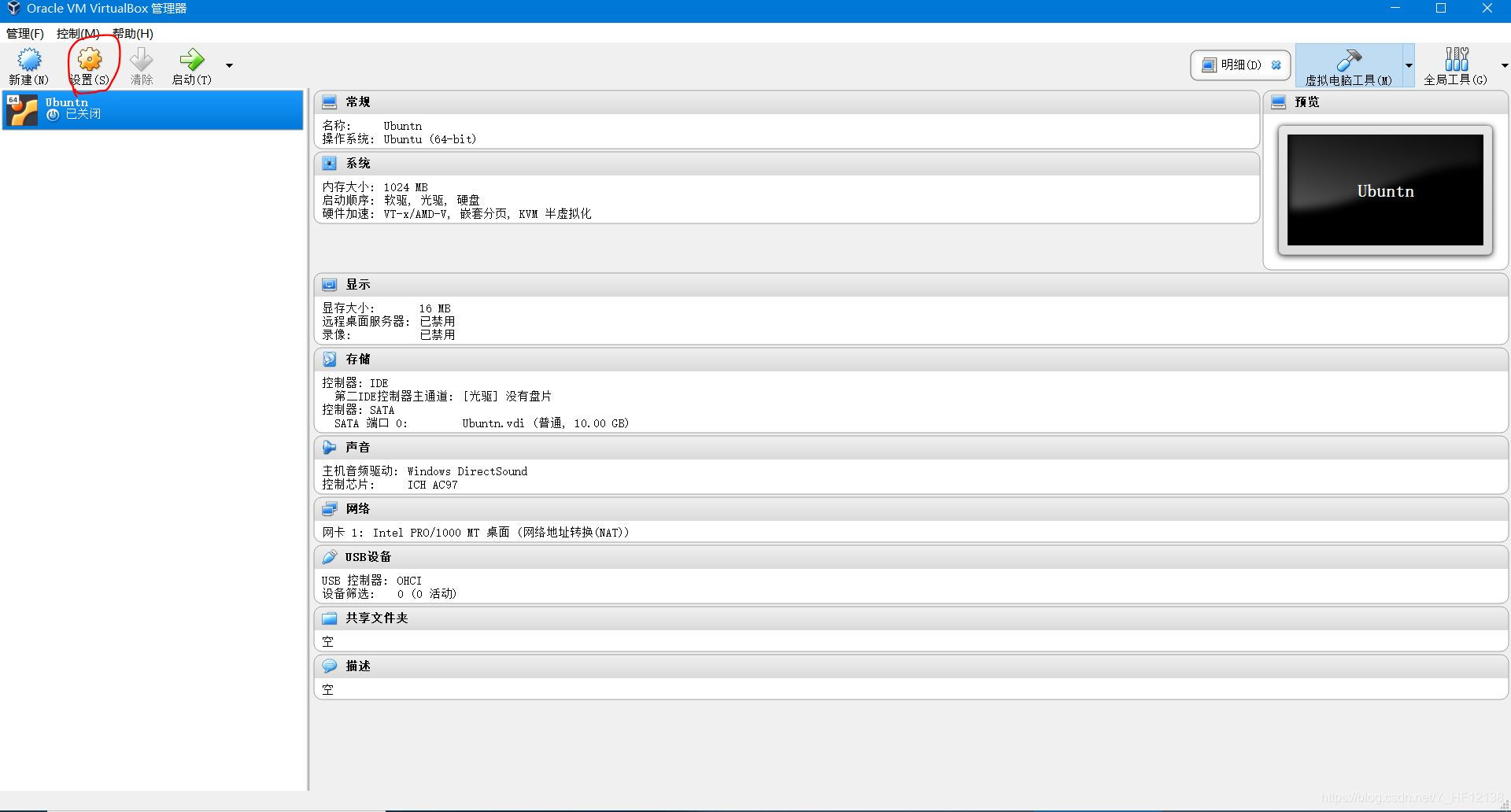Click the 预览 preview section icon

coord(1279,102)
